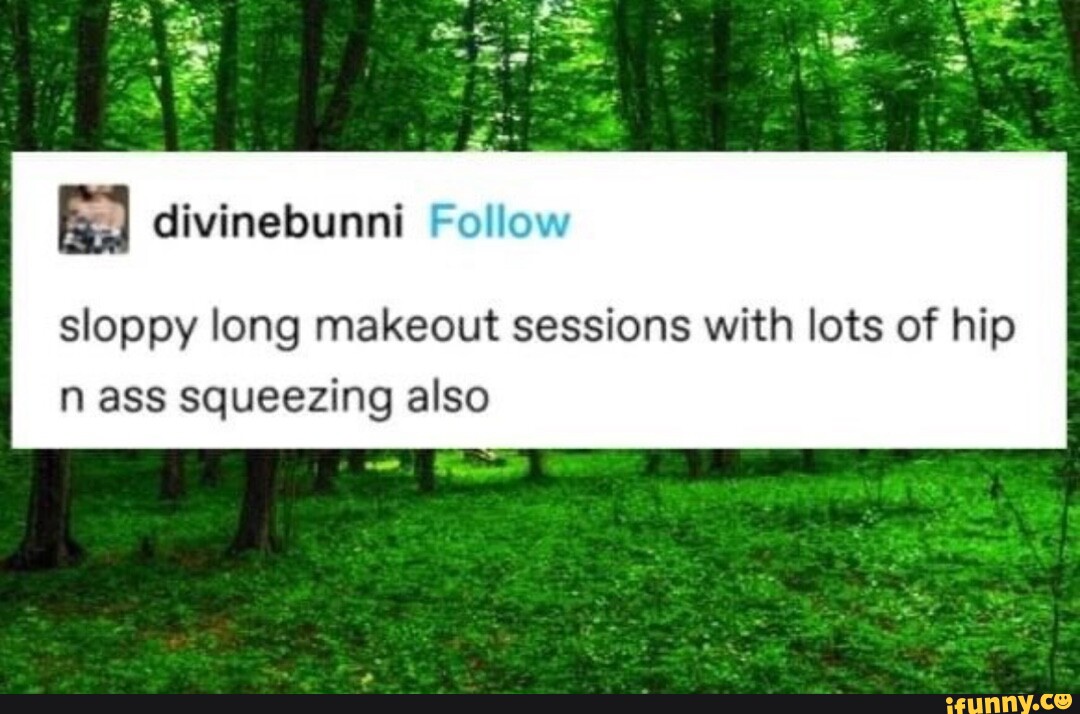Select the word 'sessions' in the post
The width and height of the screenshot is (1080, 714).
[x=601, y=326]
